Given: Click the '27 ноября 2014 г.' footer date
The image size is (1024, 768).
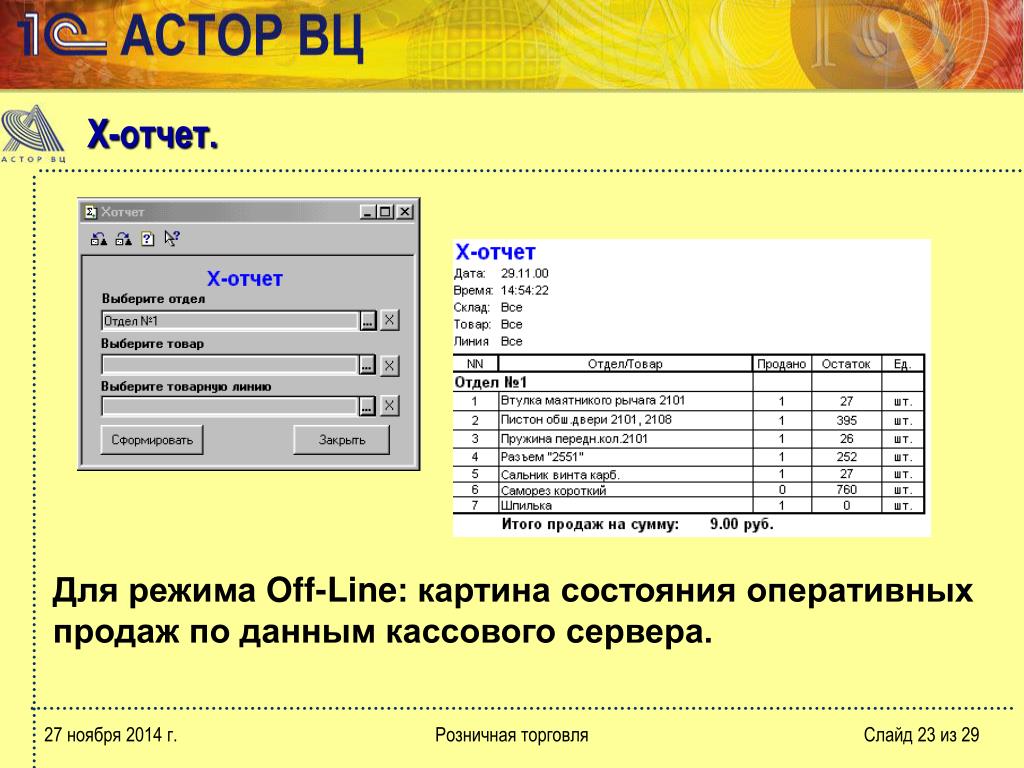Looking at the screenshot, I should pyautogui.click(x=110, y=735).
